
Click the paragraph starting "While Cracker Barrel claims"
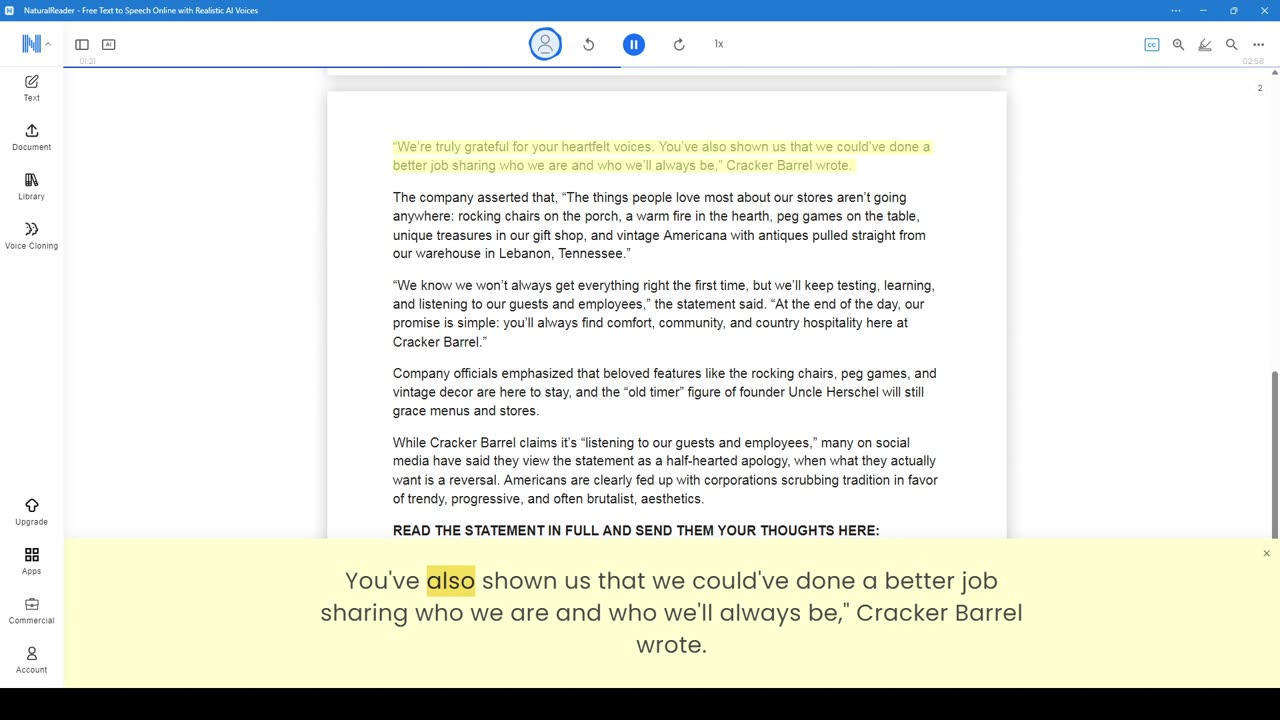[665, 470]
